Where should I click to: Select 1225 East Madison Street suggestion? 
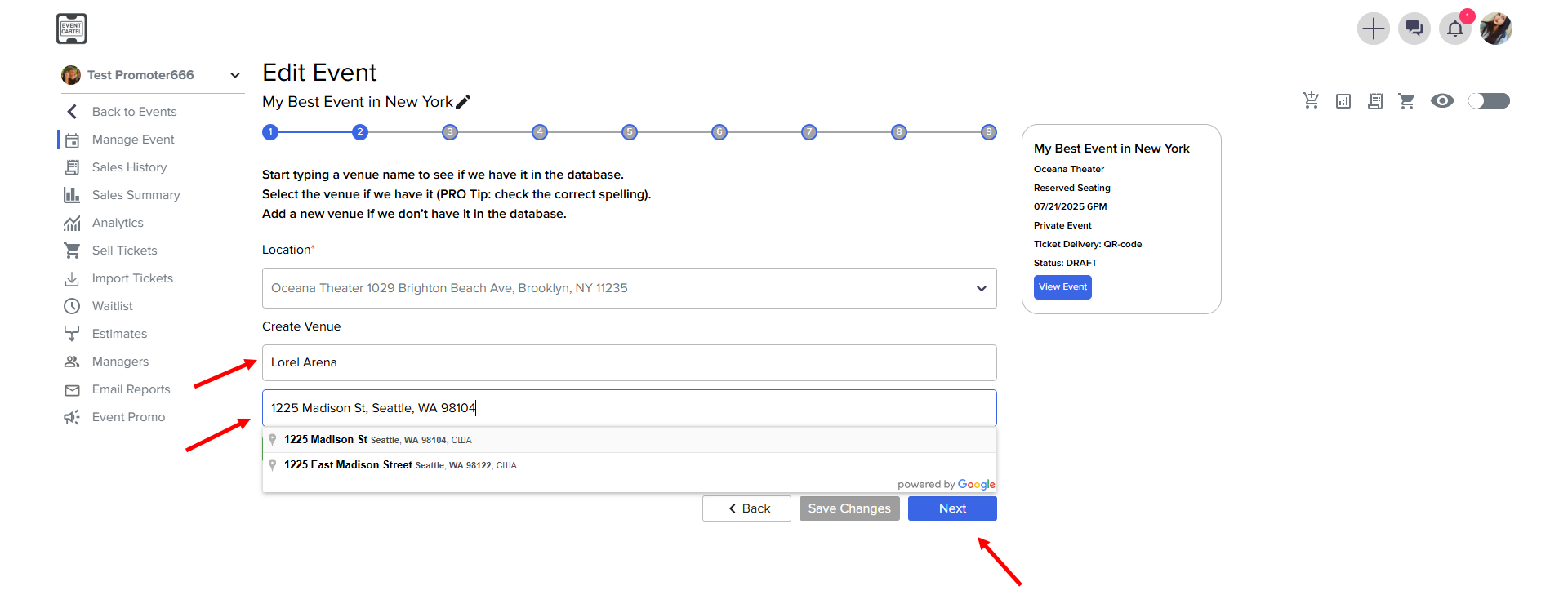[629, 465]
